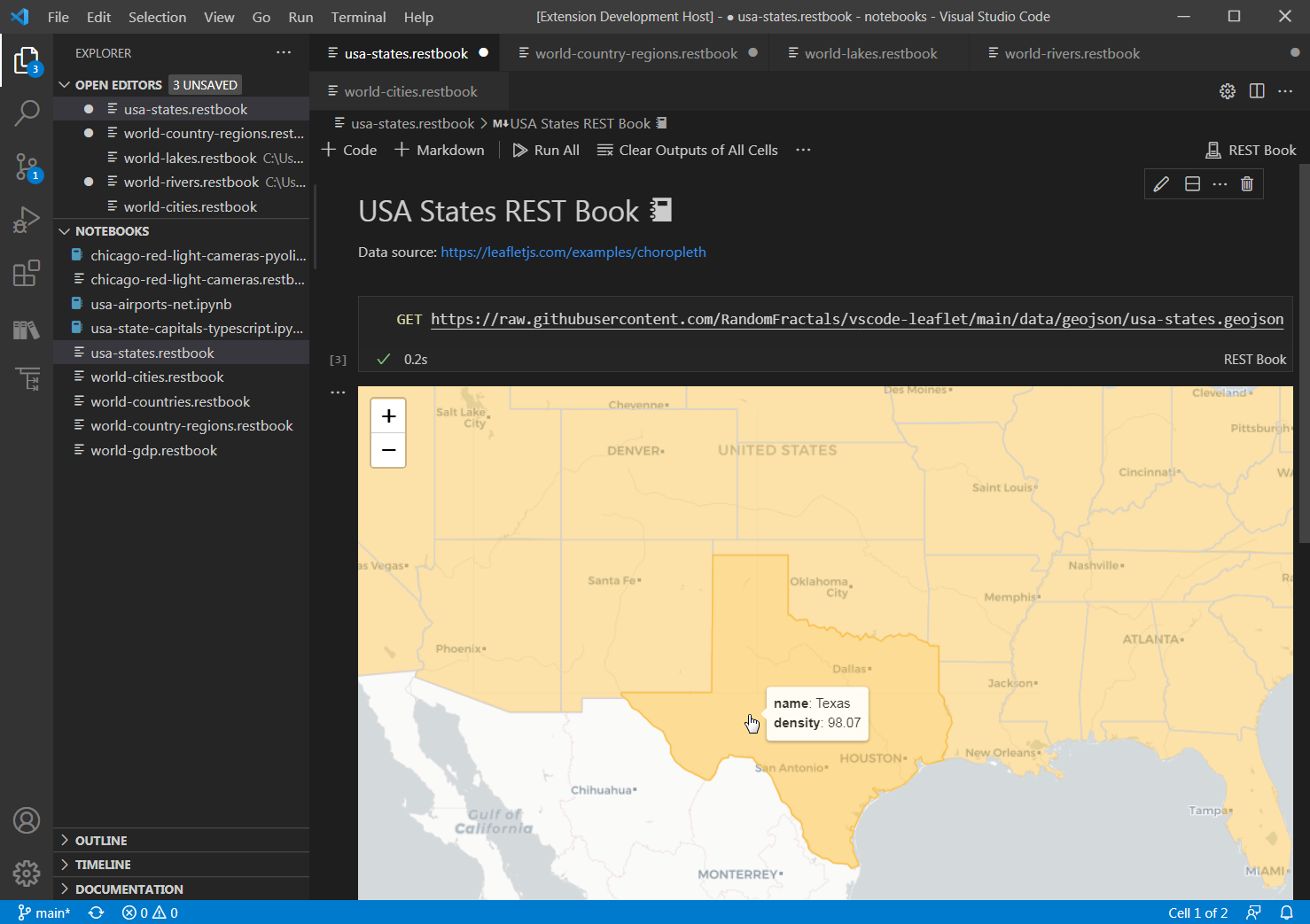
Task: Open the Extensions view
Action: pos(27,272)
